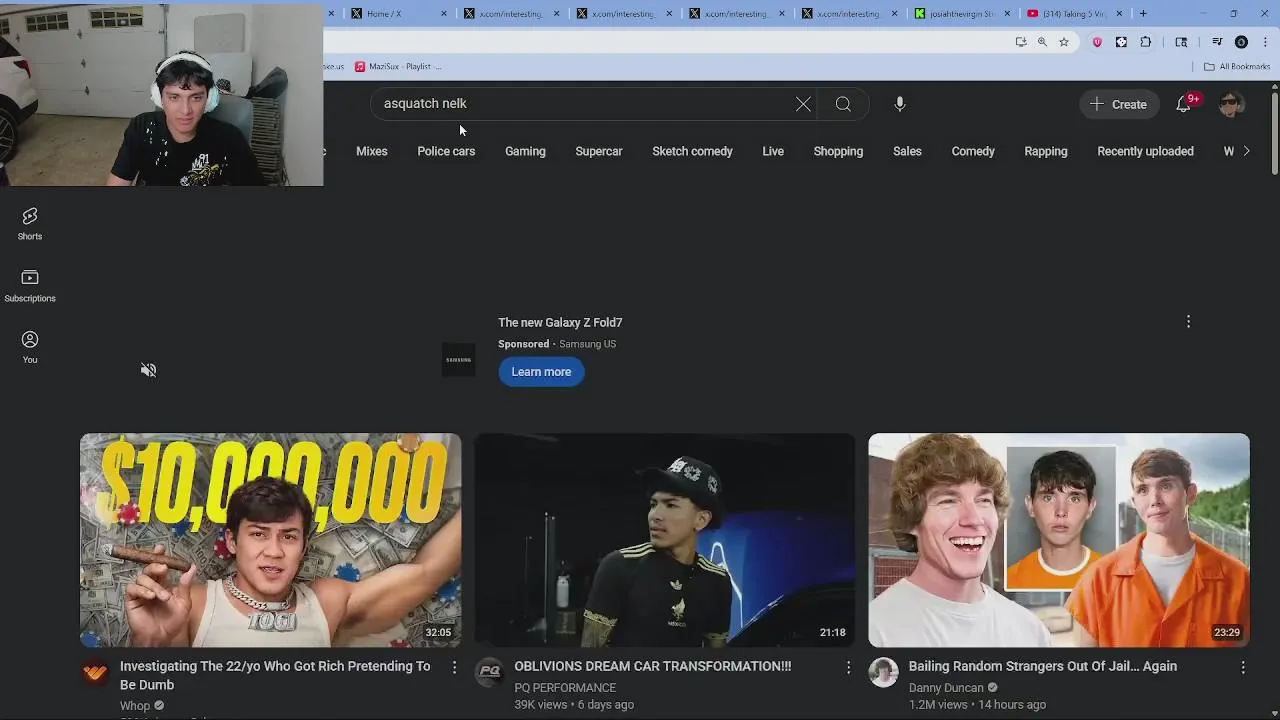The image size is (1280, 720).
Task: Open the MaziSux Playlist bookmark
Action: coord(399,66)
